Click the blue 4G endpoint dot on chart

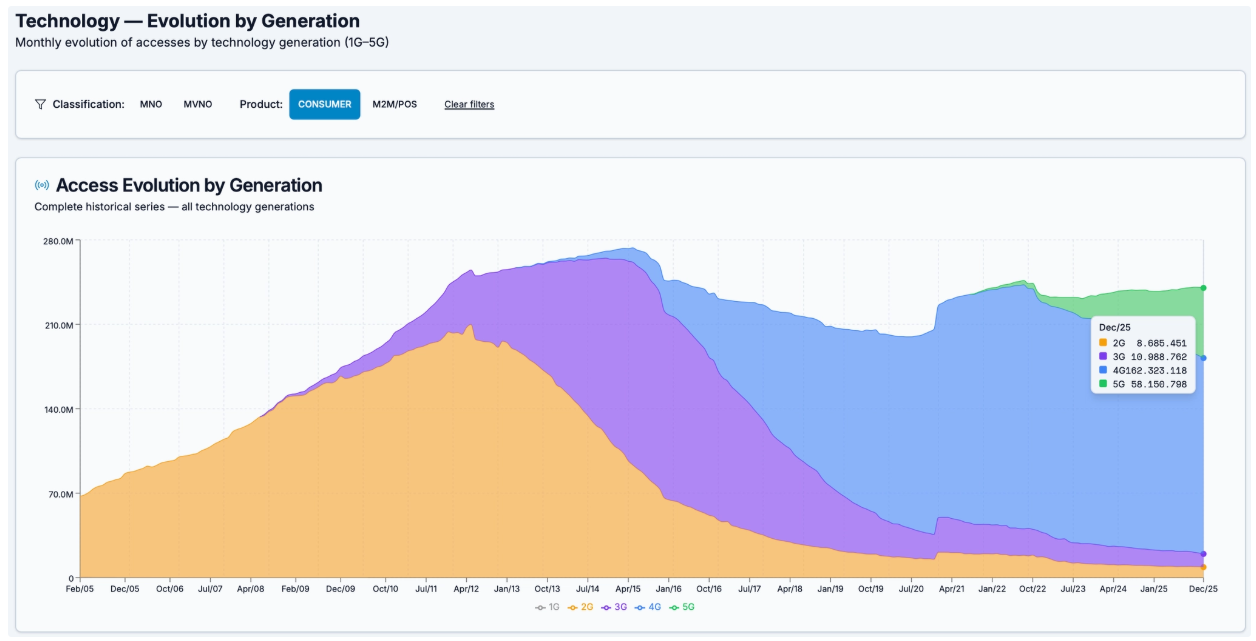click(1203, 358)
